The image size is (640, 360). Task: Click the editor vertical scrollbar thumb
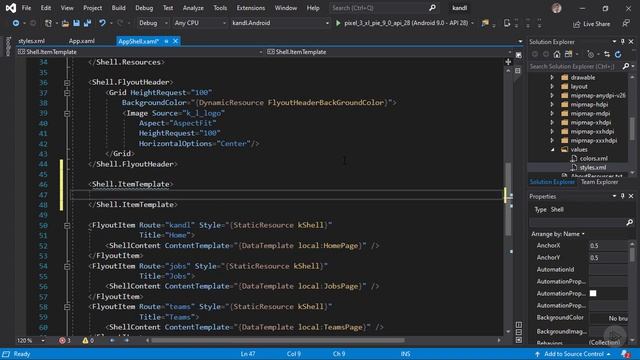point(508,199)
